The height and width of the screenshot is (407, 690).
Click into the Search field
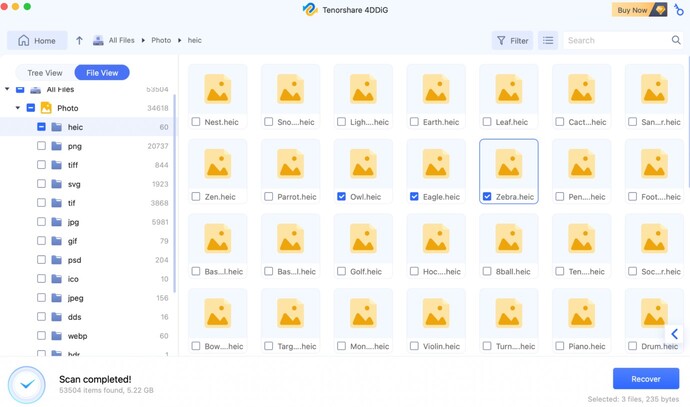click(x=617, y=40)
